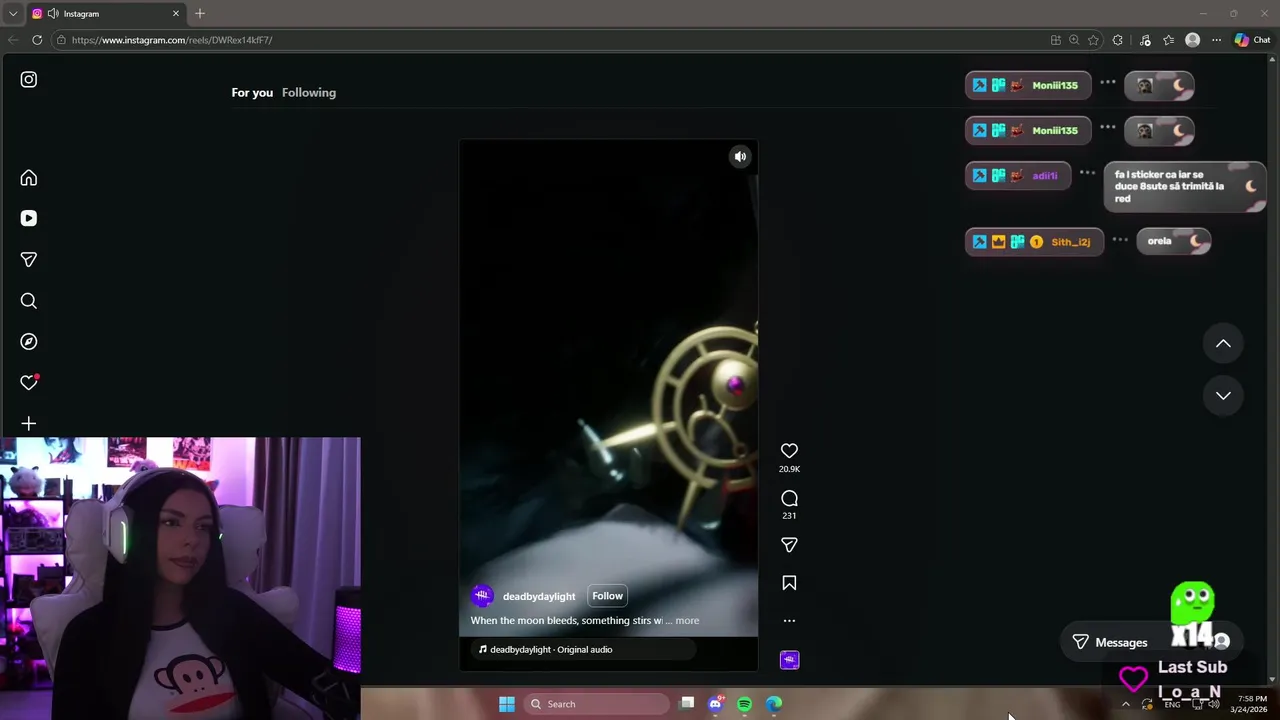
Task: Open Search in Instagram sidebar
Action: click(29, 301)
